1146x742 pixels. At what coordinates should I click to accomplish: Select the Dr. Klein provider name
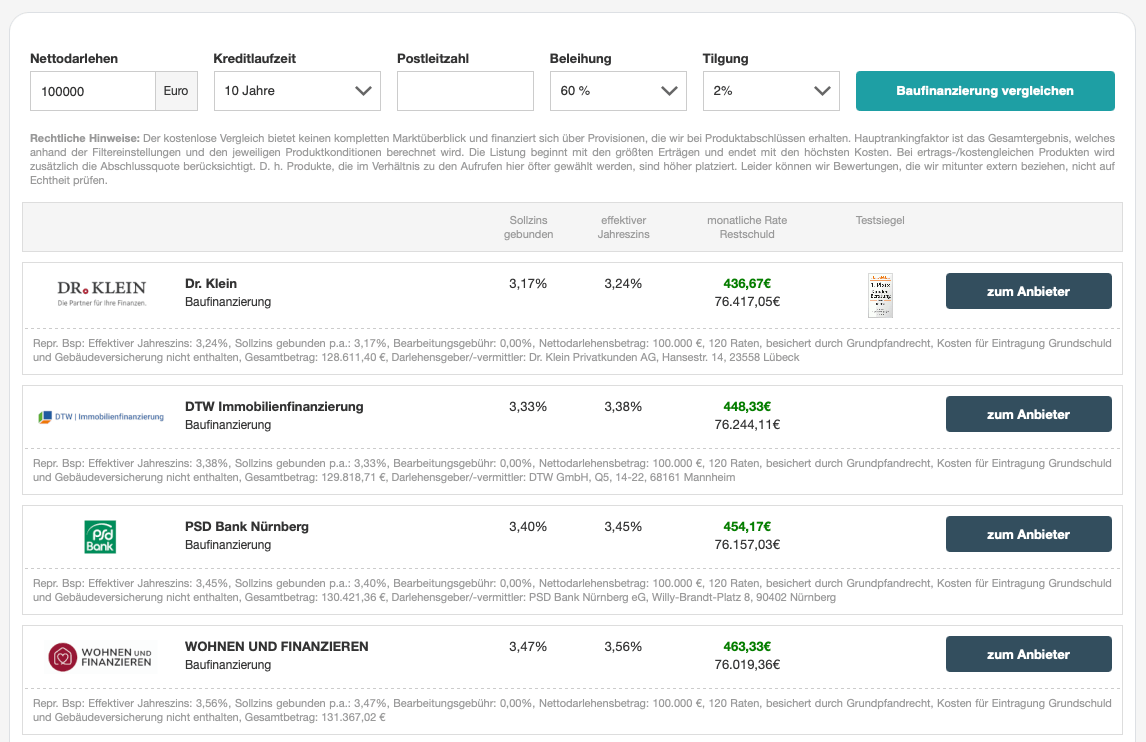[211, 284]
